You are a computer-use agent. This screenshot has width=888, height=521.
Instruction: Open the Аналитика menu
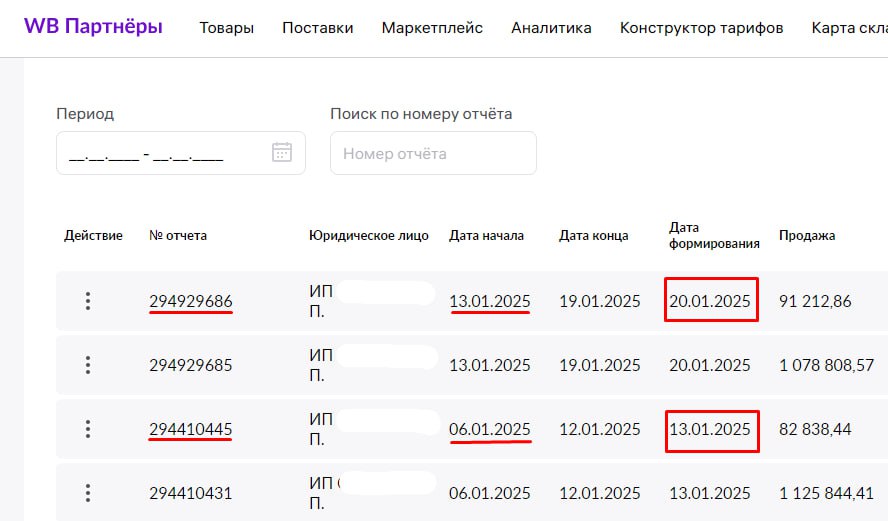coord(551,28)
